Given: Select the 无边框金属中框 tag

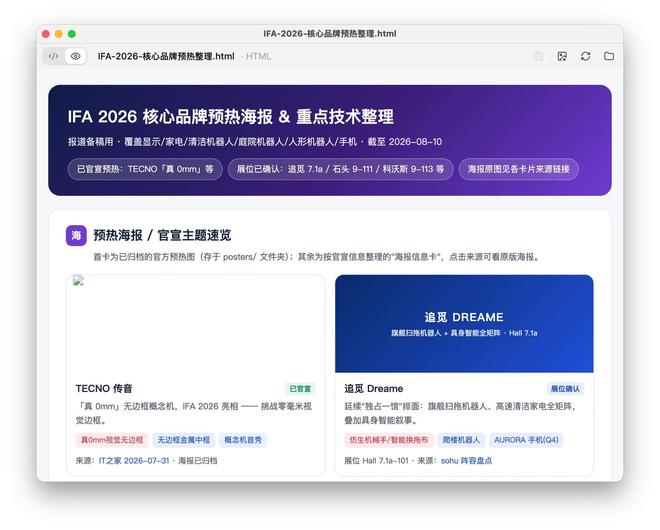Looking at the screenshot, I should tap(184, 440).
